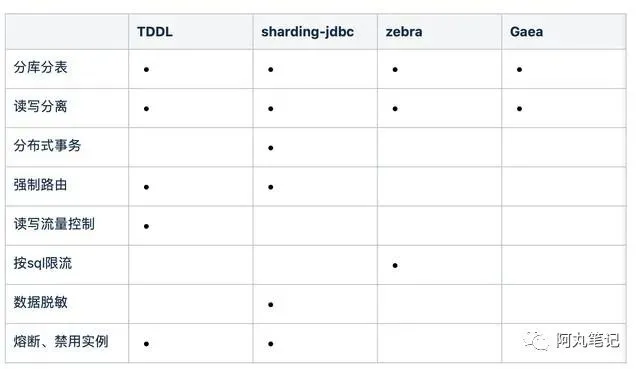Click the 读写流量控制 row label
640x369 pixels.
(54, 224)
